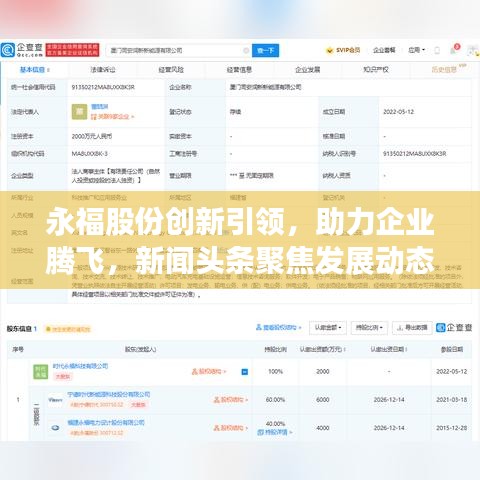480x480 pixels.
Task: Switch to the 知识产权 tab
Action: point(376,70)
